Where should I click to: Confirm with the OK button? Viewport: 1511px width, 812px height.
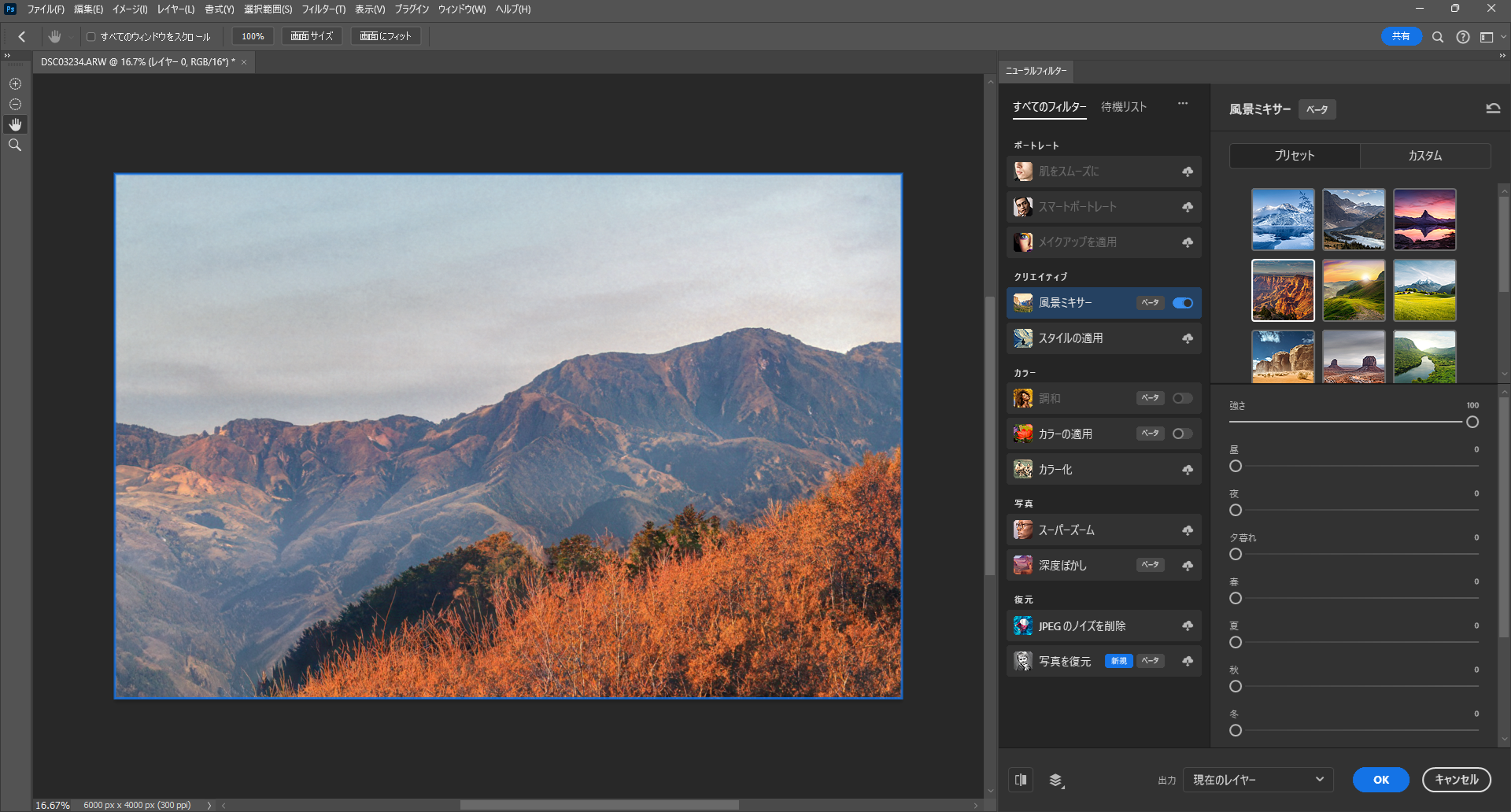[1381, 780]
